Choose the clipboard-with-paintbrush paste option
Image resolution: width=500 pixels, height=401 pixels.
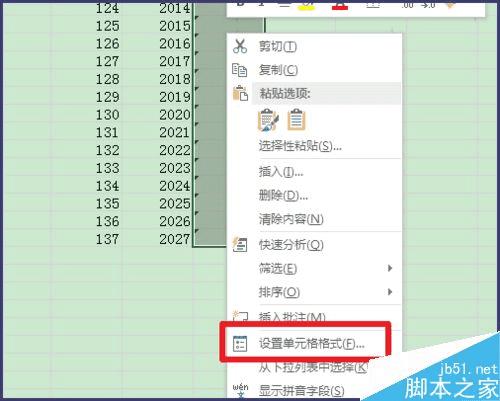point(268,120)
